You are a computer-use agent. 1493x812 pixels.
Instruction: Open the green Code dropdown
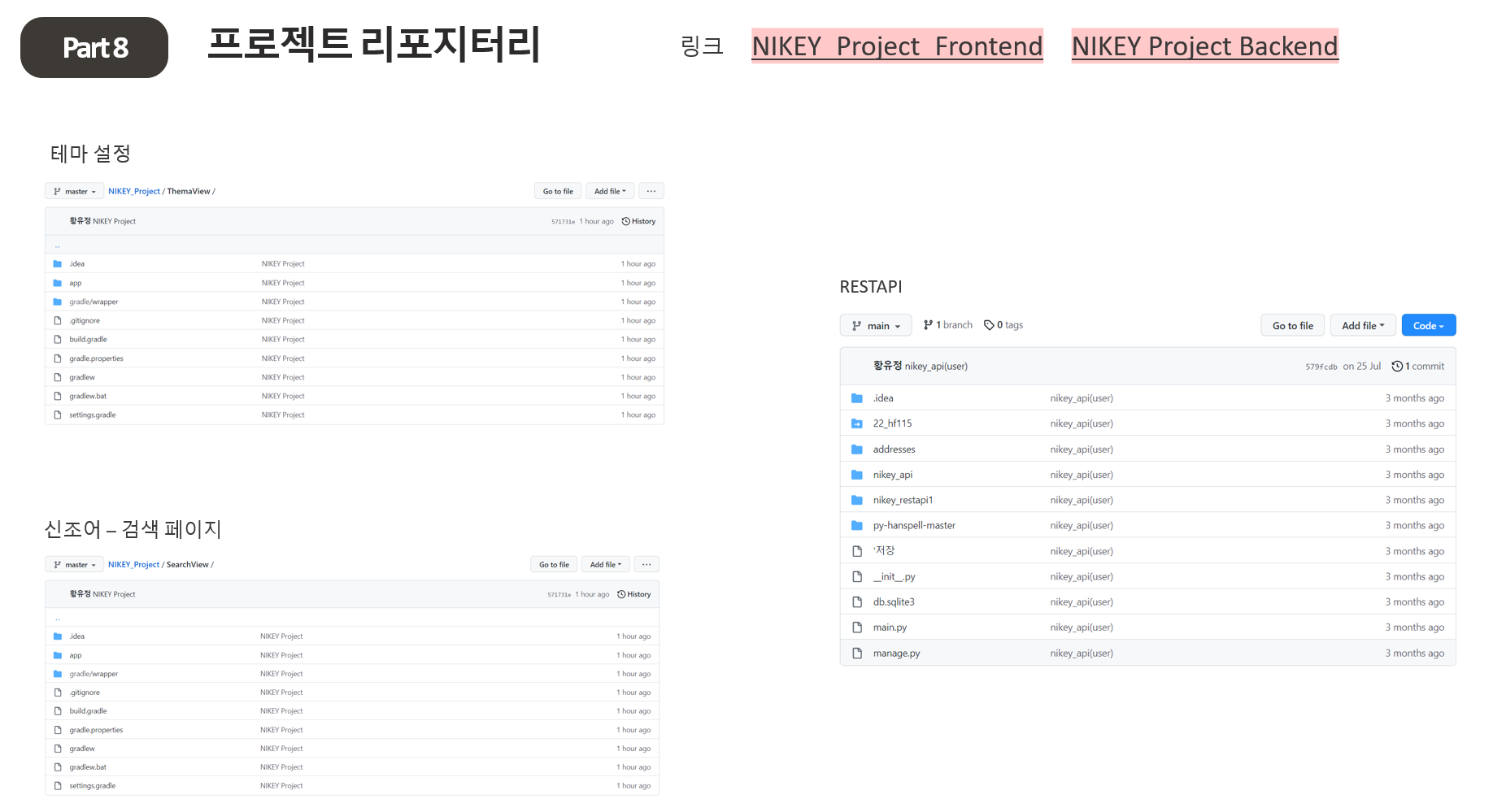point(1428,324)
